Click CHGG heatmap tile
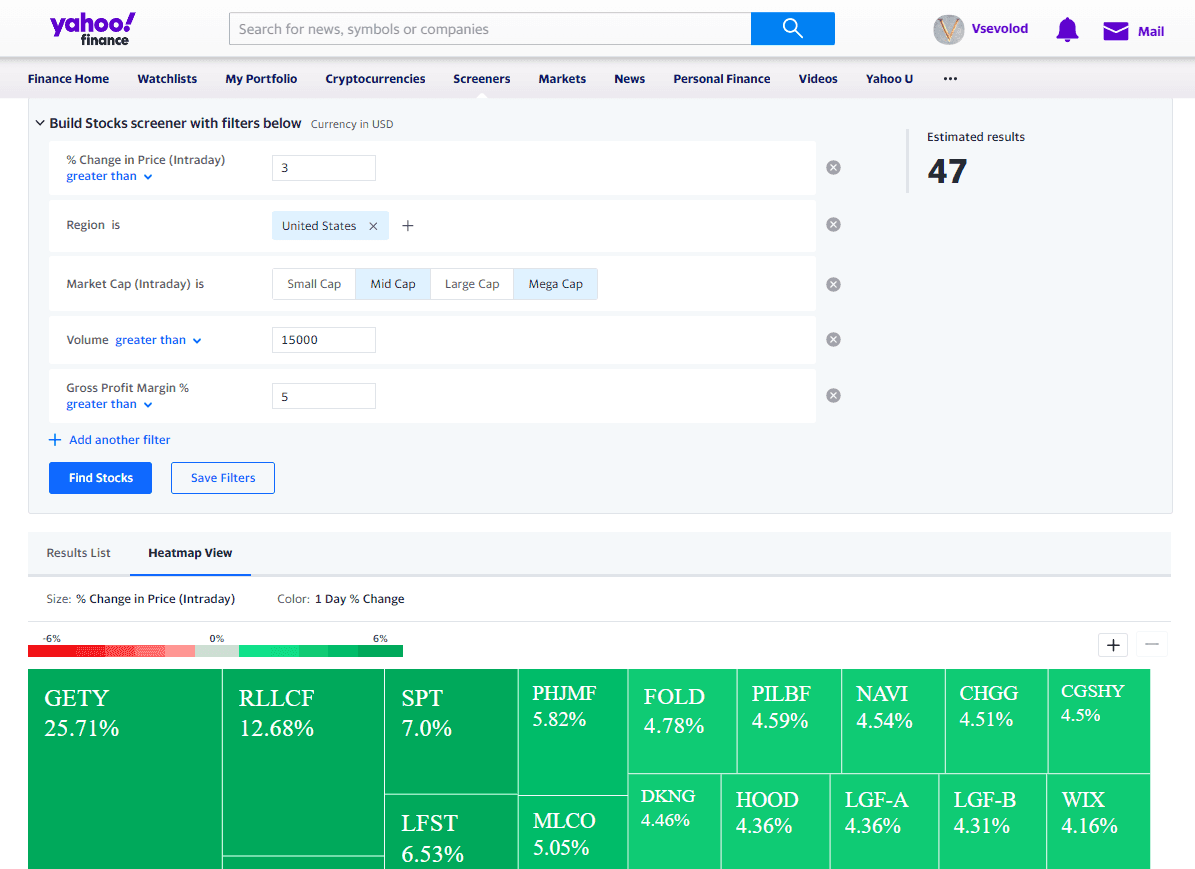 tap(997, 721)
